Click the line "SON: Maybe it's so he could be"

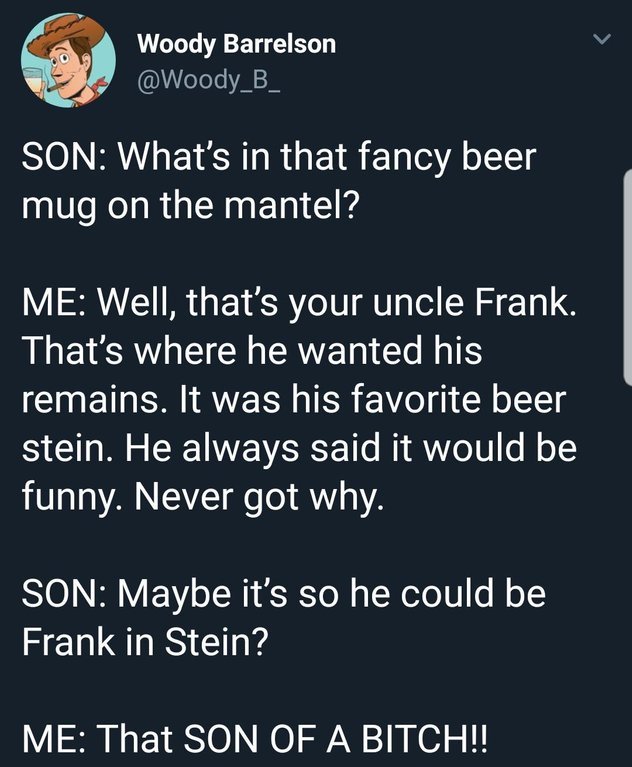(x=284, y=597)
